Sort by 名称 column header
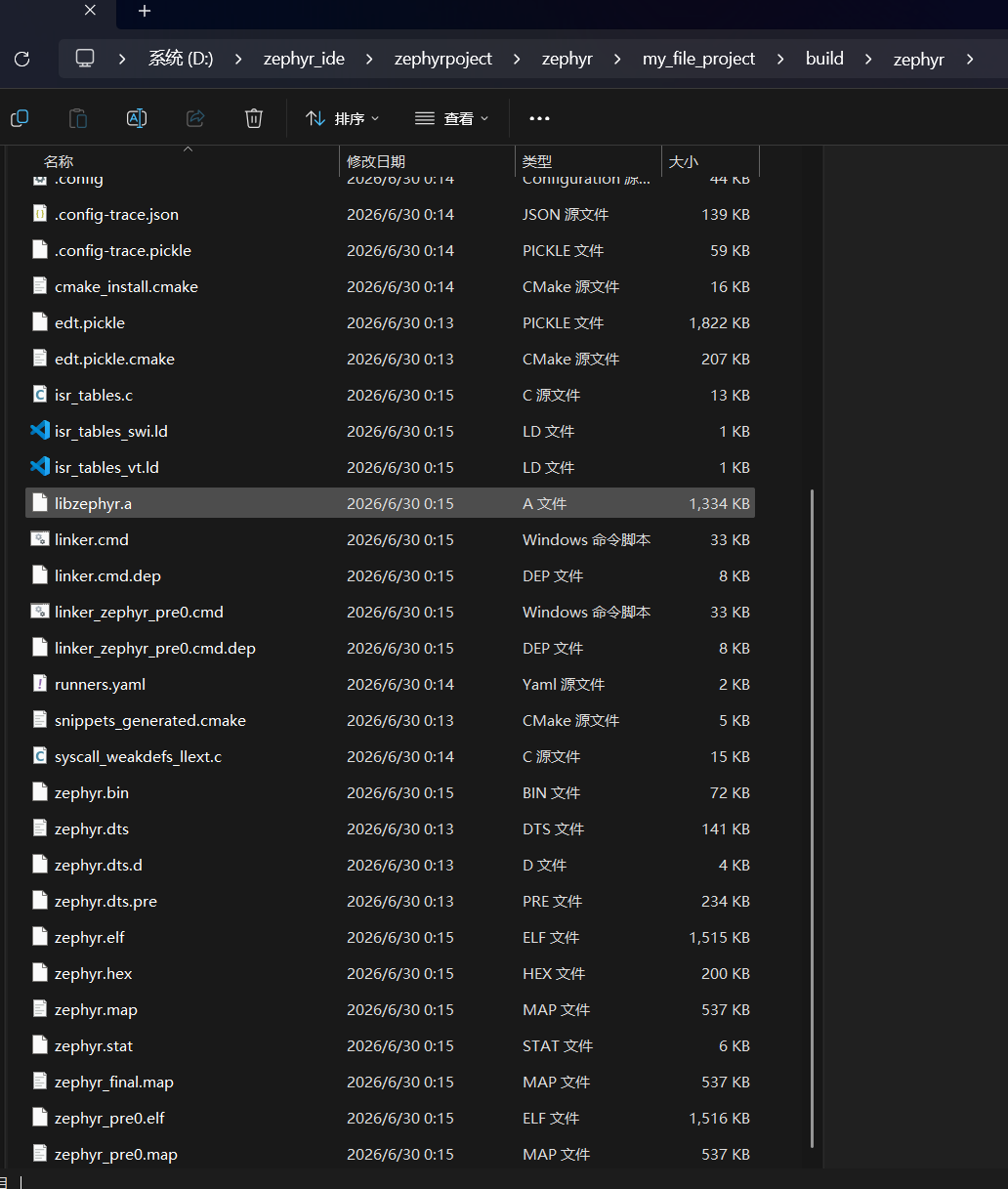Screen dimensions: 1008x1189 59,161
